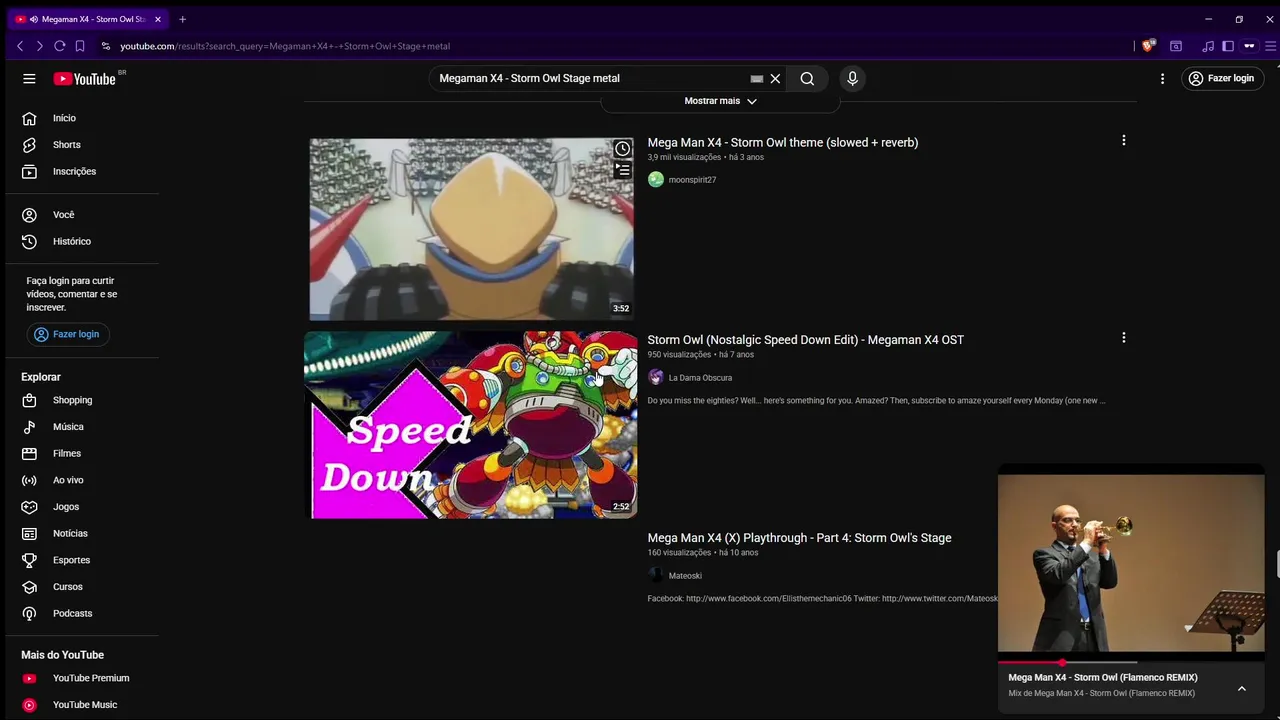Open moonspirit27 channel avatar

pos(656,179)
